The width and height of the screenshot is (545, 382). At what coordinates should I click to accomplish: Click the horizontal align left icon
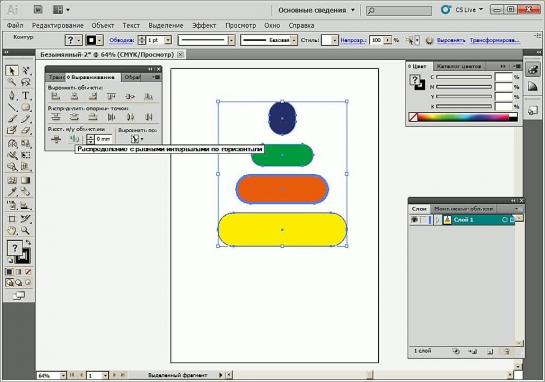coord(56,96)
